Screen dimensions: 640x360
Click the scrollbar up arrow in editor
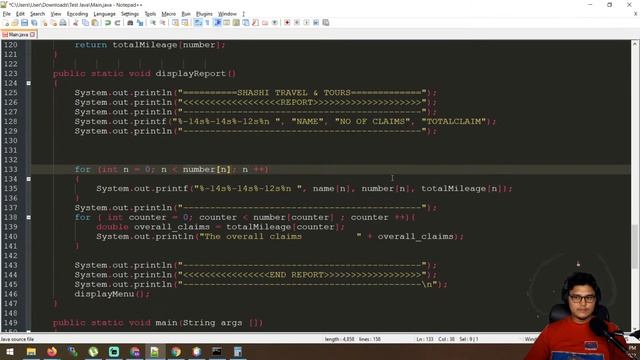(635, 43)
